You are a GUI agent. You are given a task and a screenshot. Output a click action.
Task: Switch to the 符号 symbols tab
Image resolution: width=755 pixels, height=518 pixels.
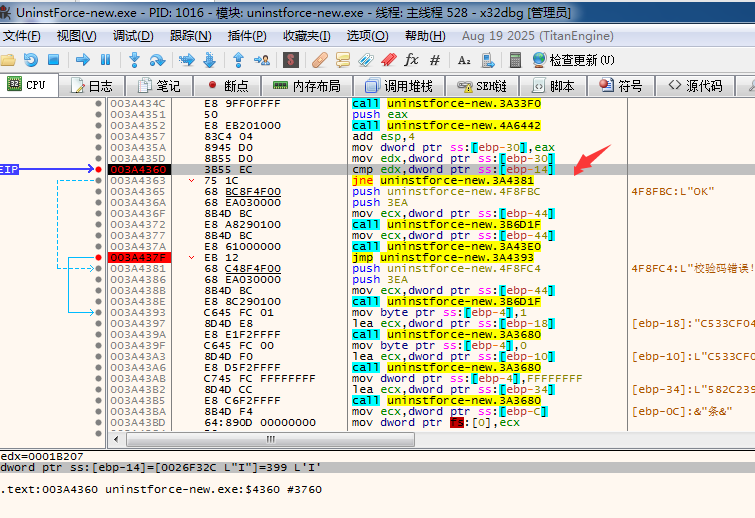point(621,86)
